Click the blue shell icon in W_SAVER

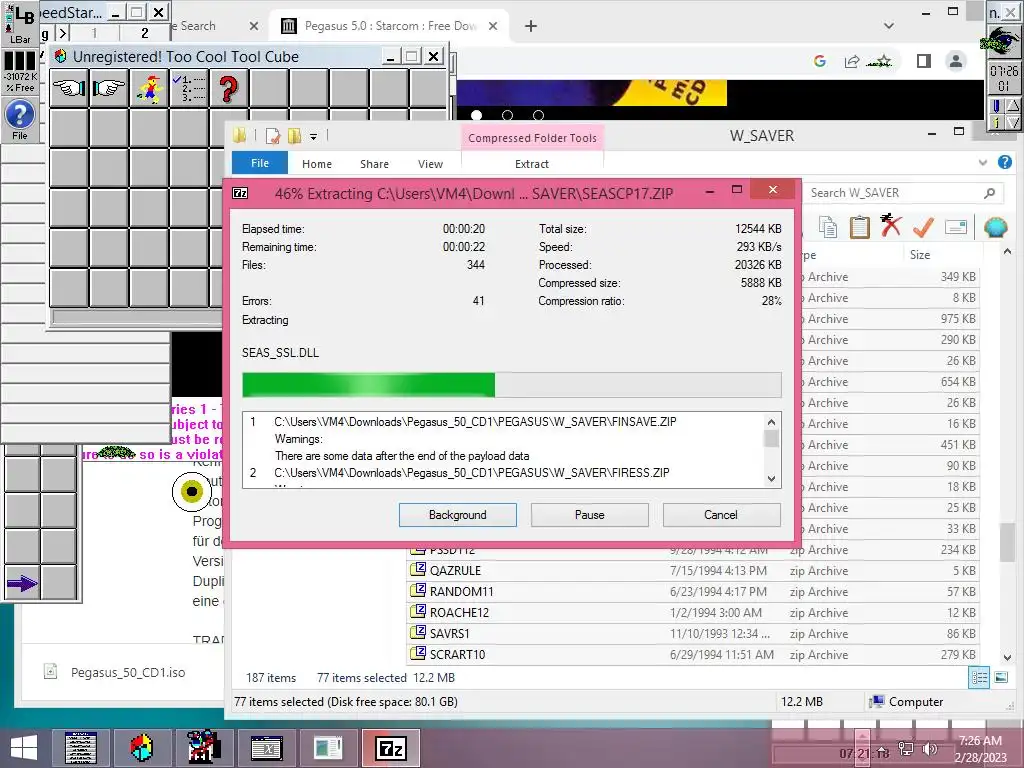(995, 227)
